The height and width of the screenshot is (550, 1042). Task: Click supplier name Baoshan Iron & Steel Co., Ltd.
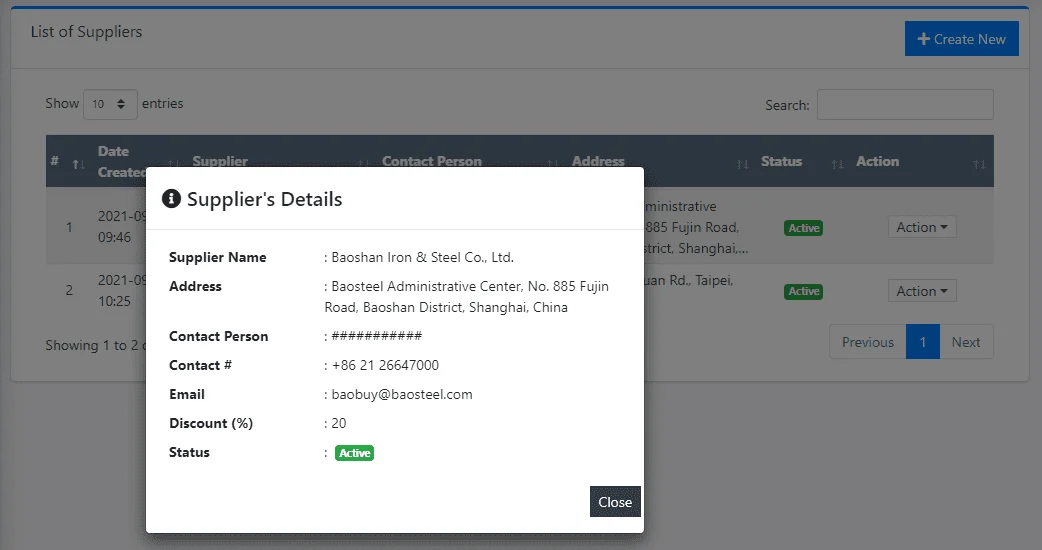pyautogui.click(x=423, y=258)
